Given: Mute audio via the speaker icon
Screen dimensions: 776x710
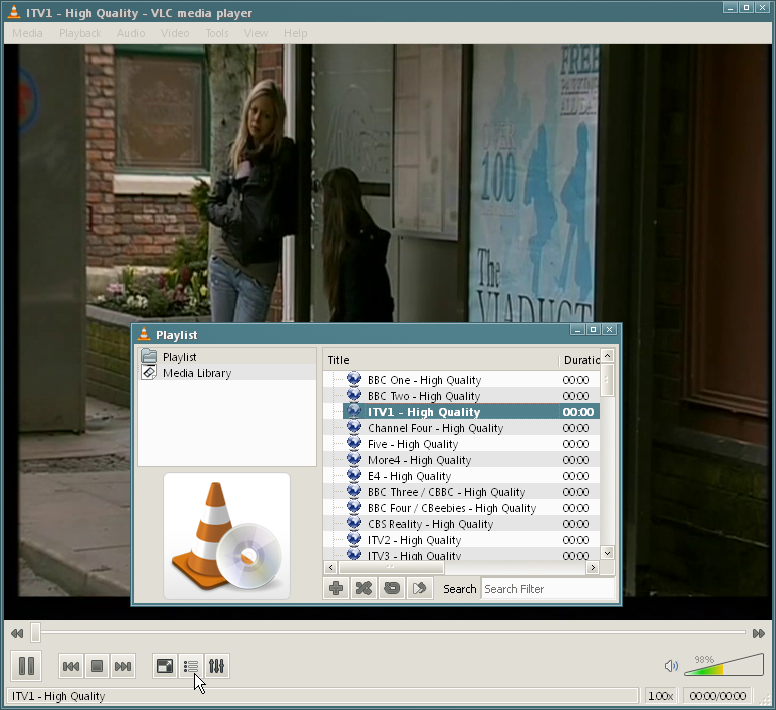Looking at the screenshot, I should (671, 667).
